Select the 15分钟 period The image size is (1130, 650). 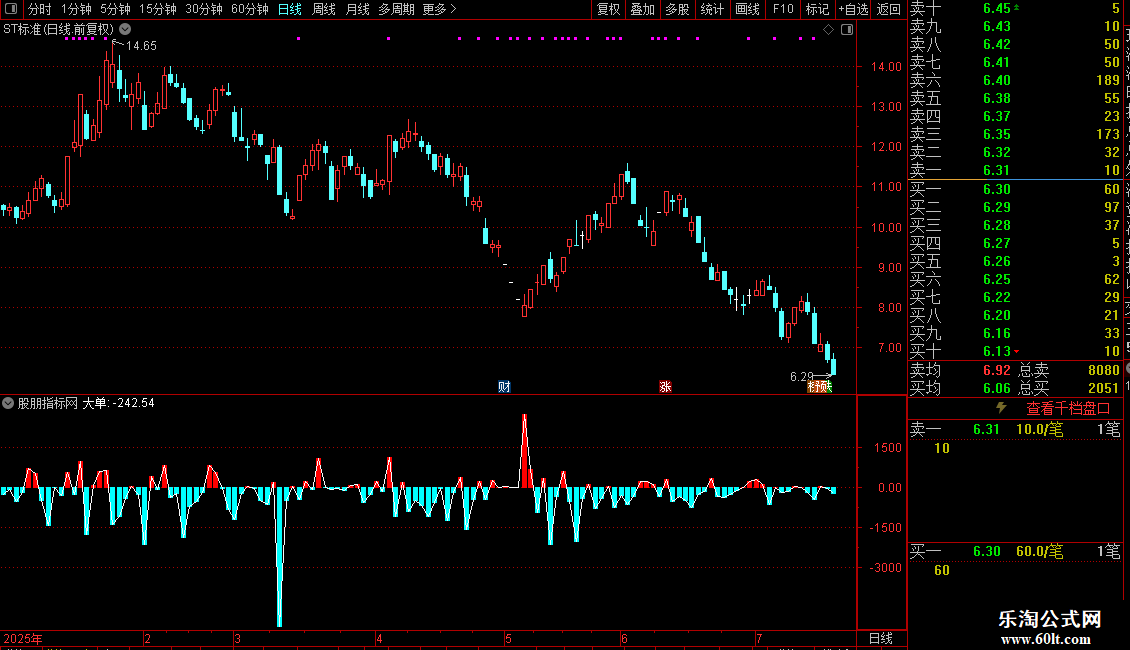click(x=157, y=9)
